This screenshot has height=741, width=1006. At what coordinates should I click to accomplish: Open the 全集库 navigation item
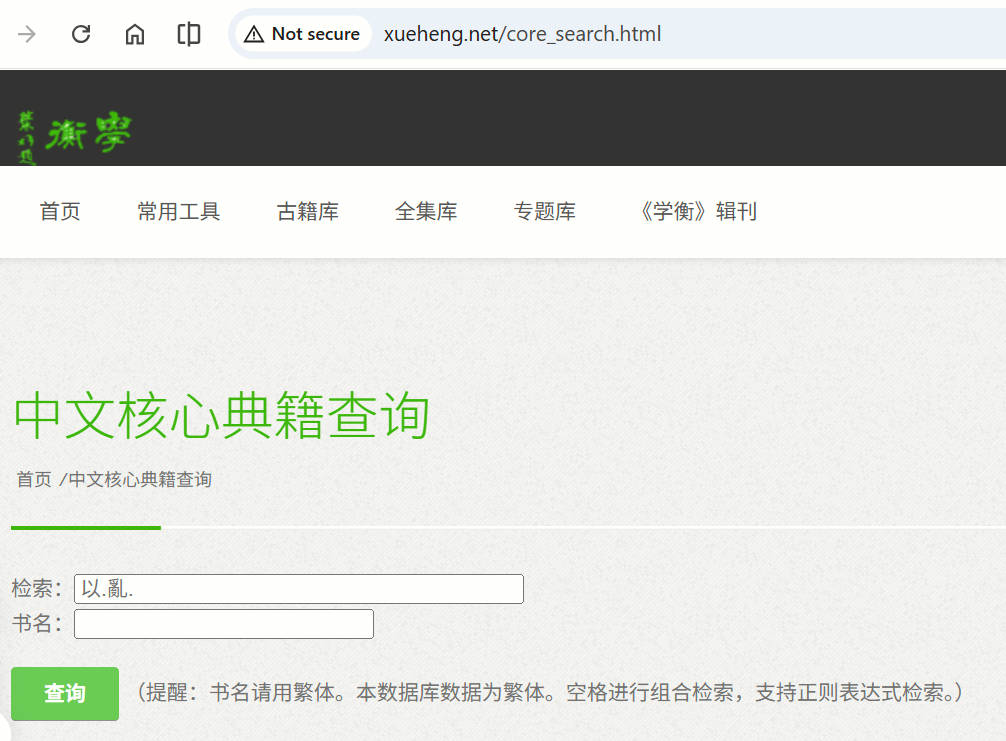(x=426, y=211)
